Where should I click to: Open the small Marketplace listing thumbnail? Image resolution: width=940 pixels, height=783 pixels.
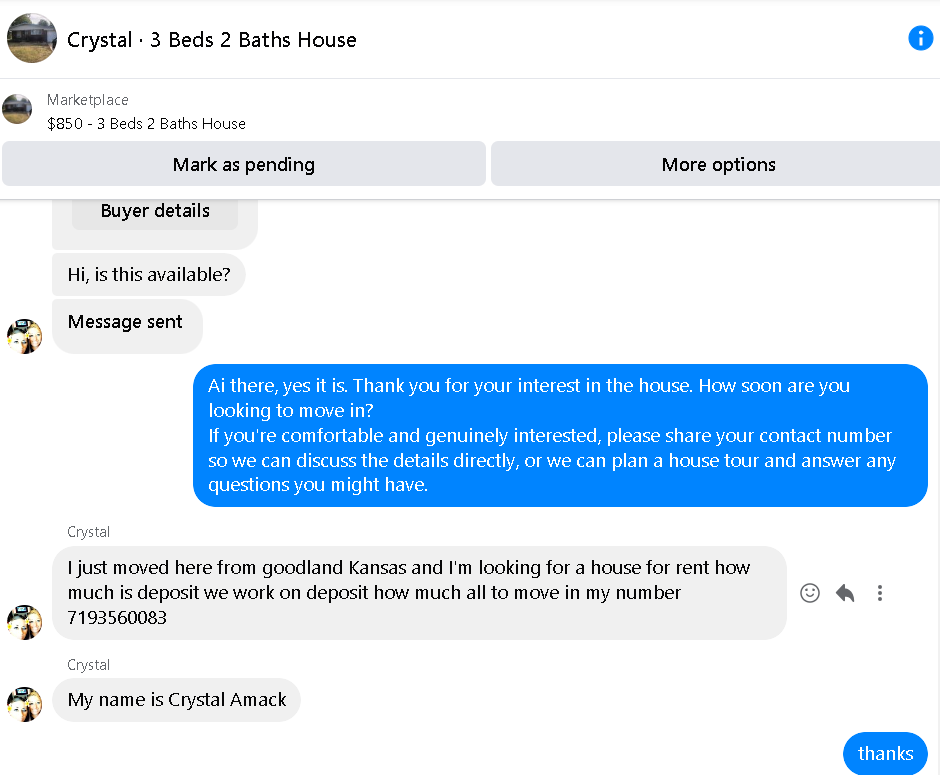tap(17, 109)
